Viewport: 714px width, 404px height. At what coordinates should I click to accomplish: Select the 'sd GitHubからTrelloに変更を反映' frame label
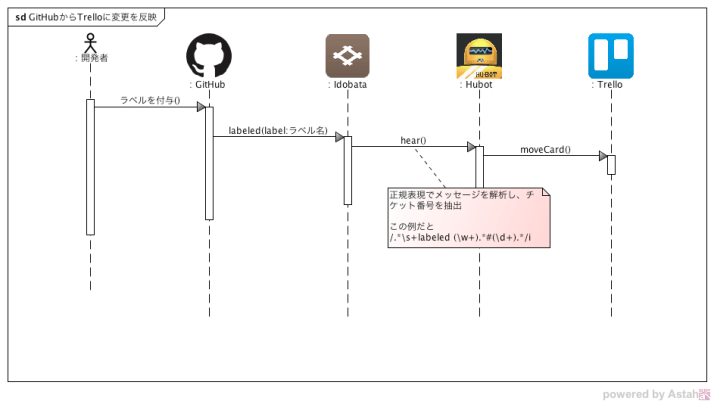pos(85,17)
